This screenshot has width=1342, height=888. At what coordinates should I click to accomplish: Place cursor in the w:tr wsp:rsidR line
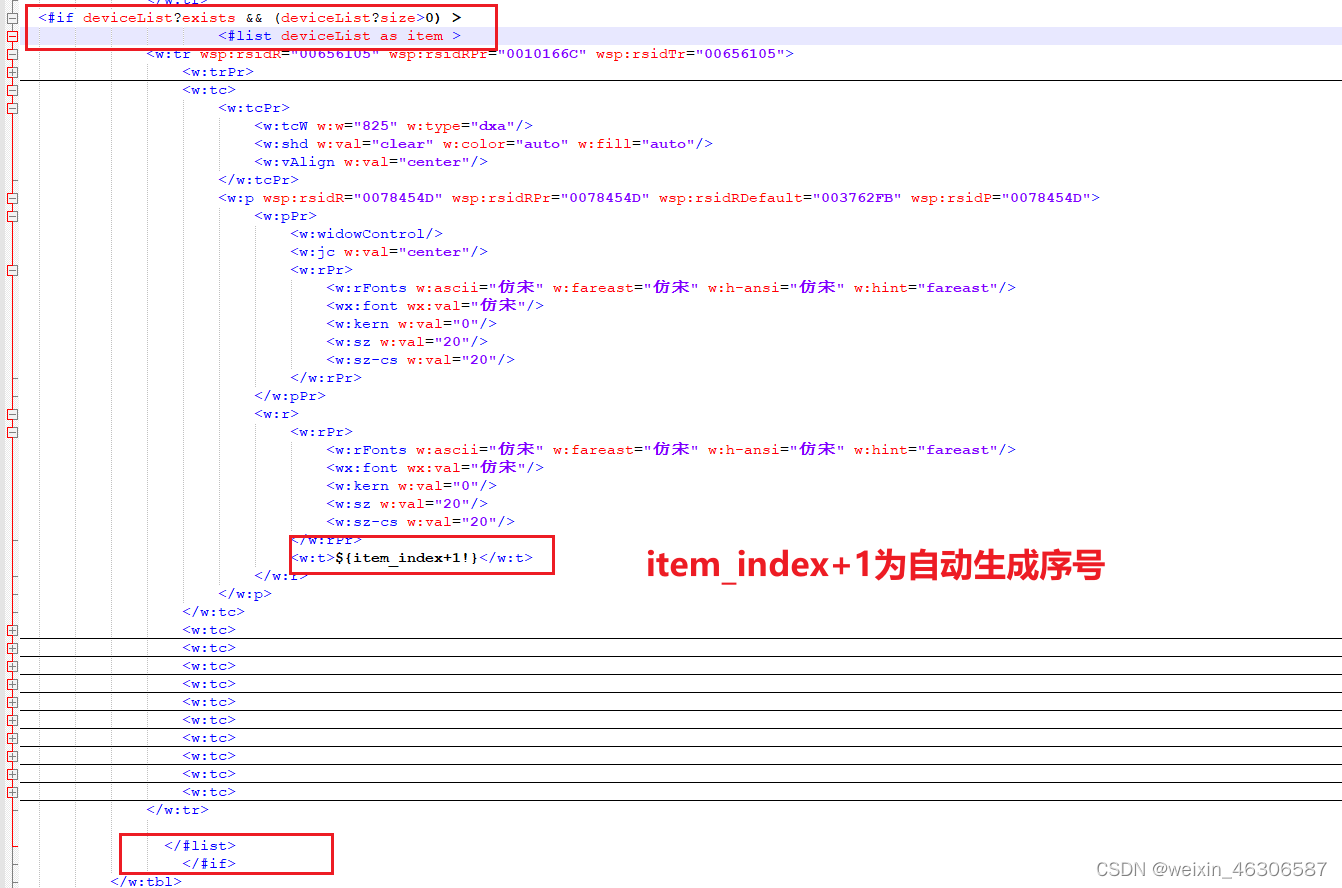click(470, 54)
